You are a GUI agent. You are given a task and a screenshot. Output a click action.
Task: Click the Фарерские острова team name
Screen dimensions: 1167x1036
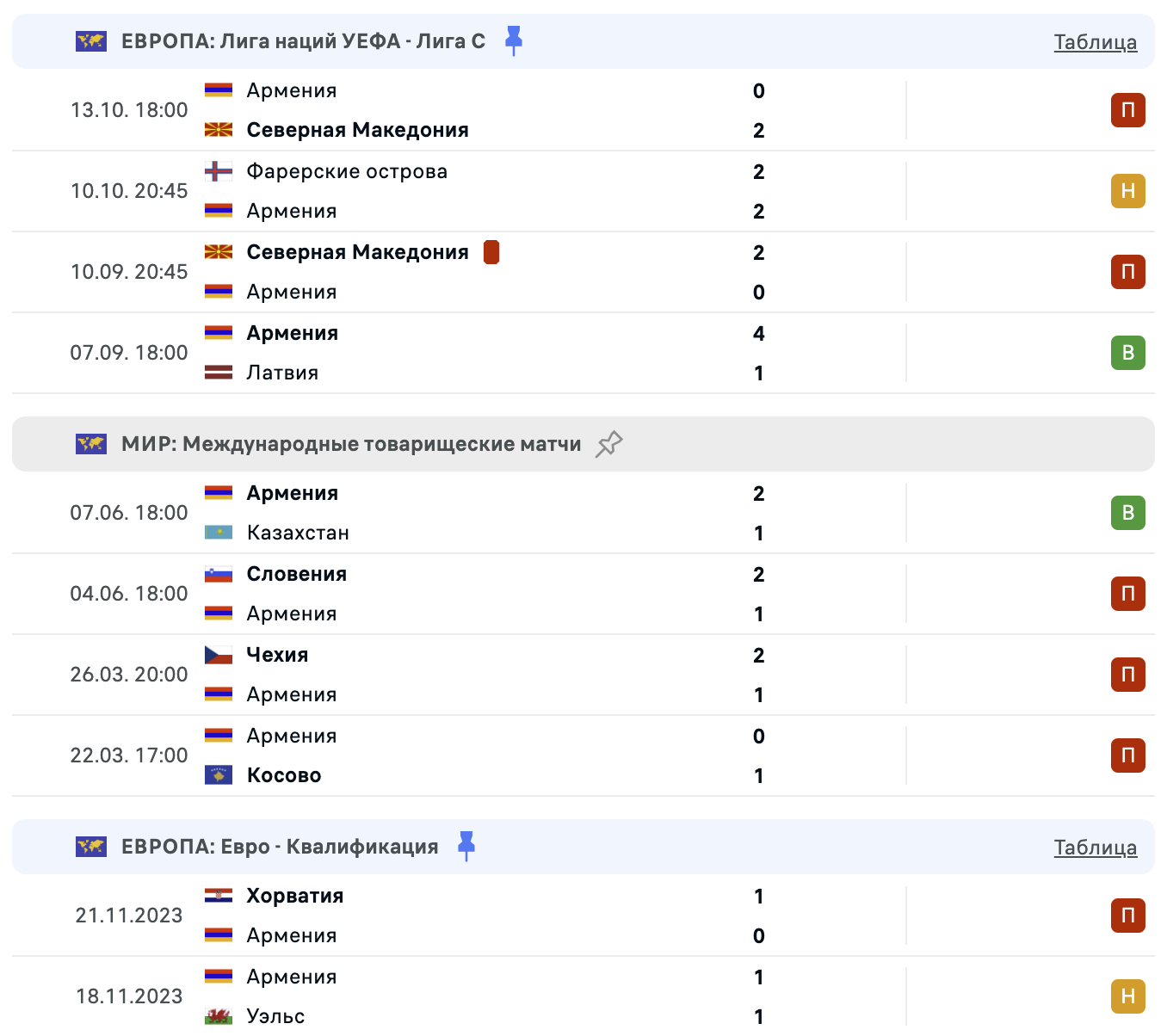tap(347, 171)
